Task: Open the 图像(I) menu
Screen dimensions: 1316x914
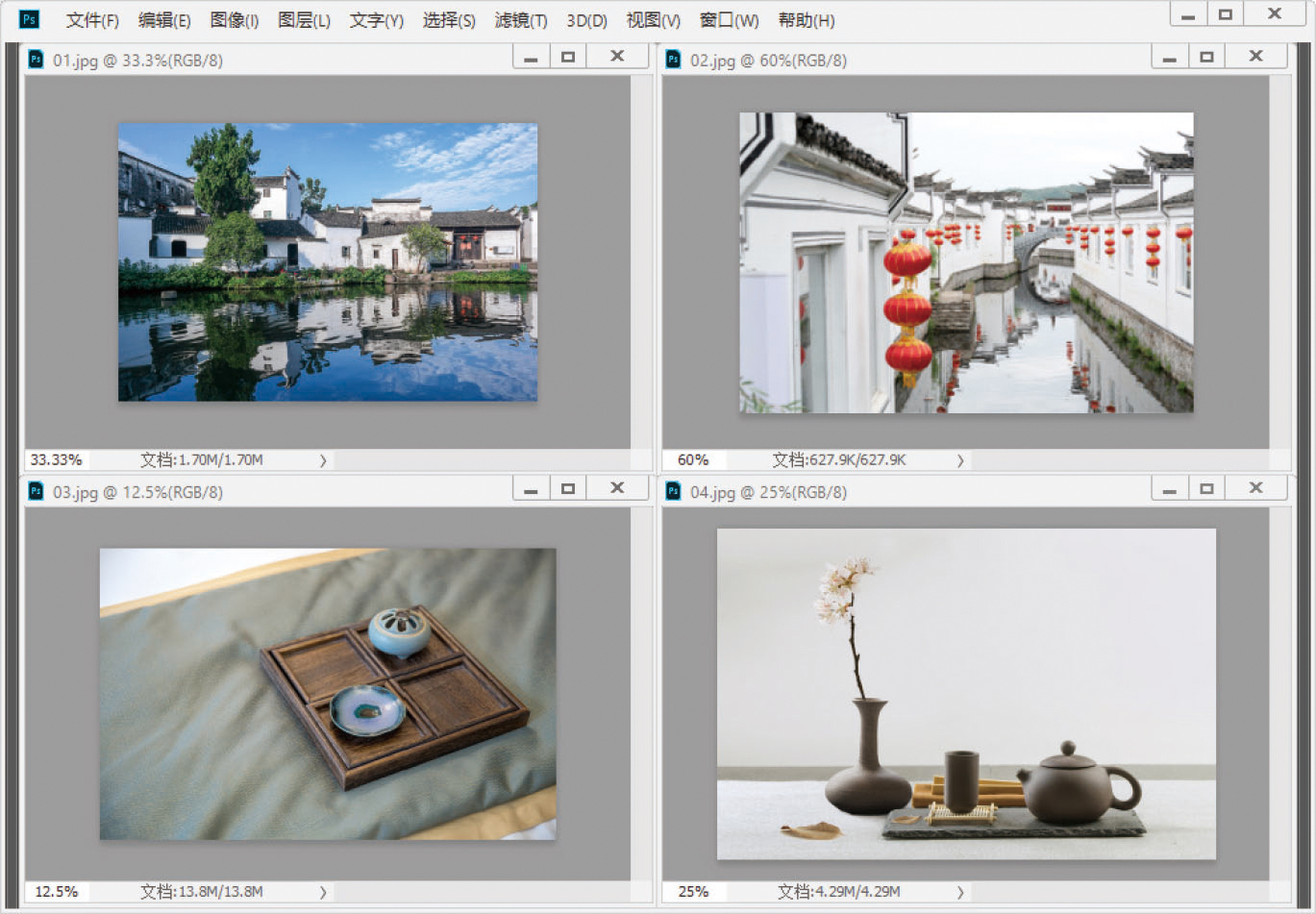Action: click(x=235, y=20)
